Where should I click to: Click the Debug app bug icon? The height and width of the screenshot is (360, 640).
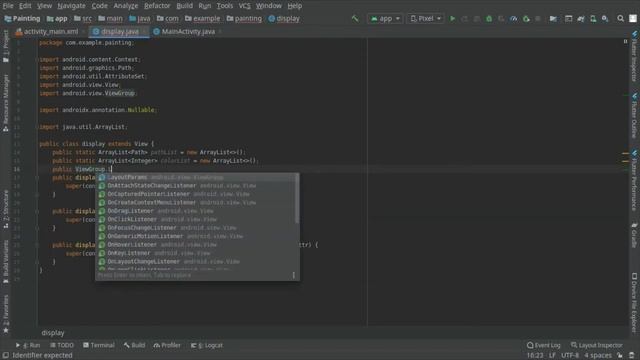click(x=489, y=19)
